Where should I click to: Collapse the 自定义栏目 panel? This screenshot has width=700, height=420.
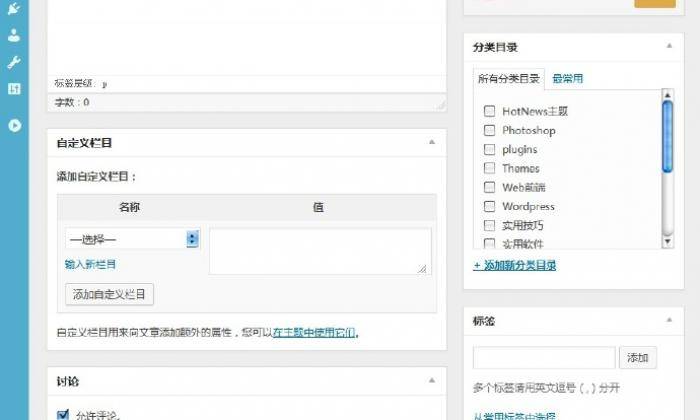click(432, 143)
